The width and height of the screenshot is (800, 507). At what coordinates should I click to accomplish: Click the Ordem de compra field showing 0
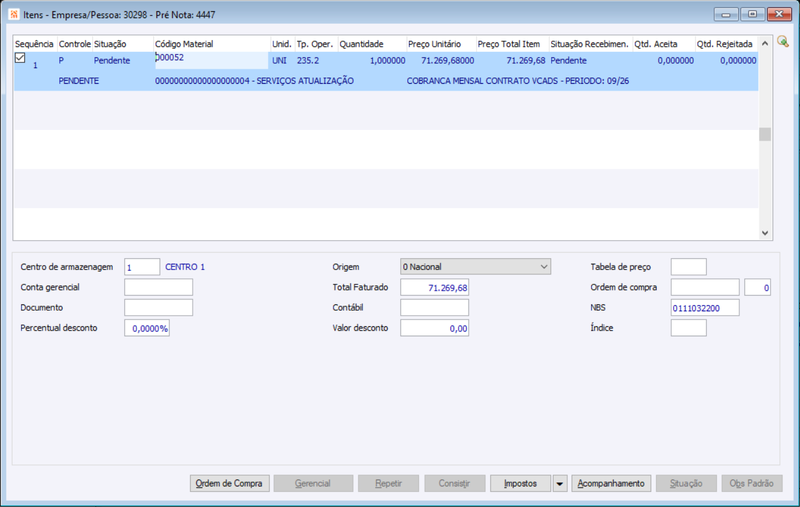click(757, 287)
